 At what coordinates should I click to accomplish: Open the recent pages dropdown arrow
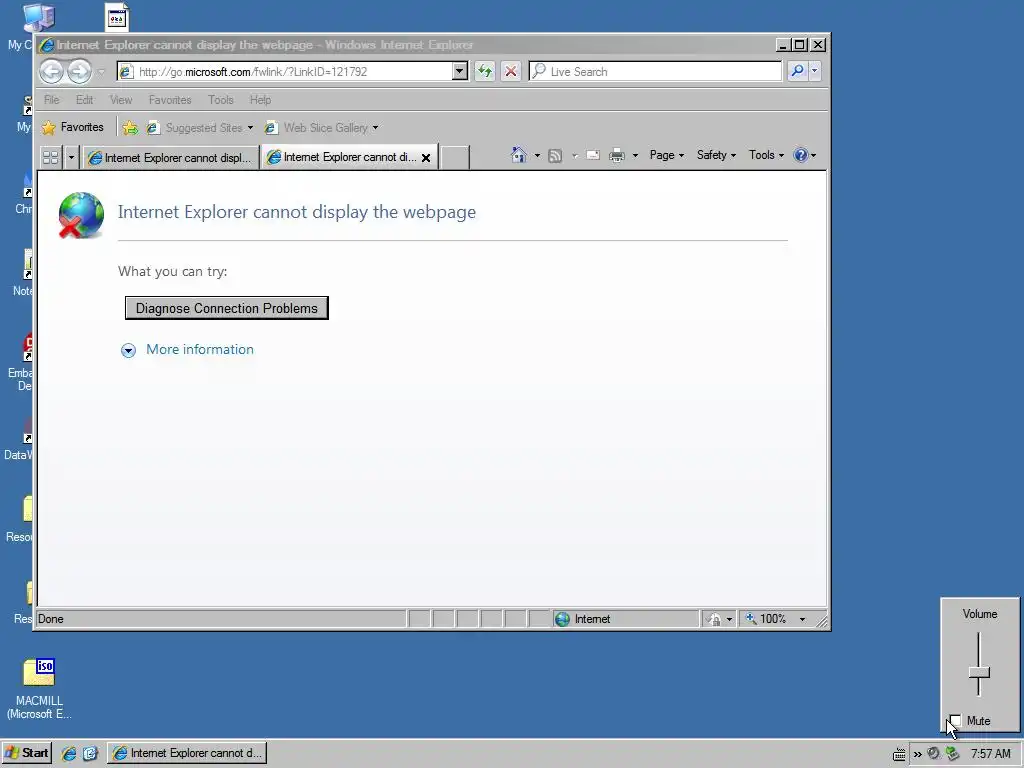[x=101, y=71]
